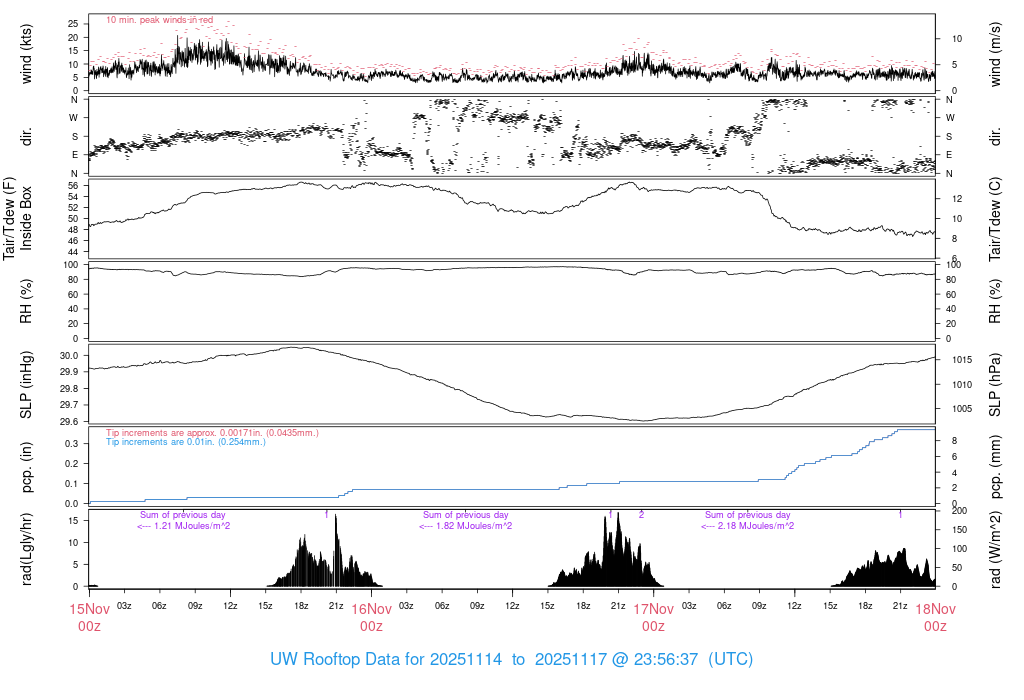Click the '56' tick on temperature axis

[73, 186]
